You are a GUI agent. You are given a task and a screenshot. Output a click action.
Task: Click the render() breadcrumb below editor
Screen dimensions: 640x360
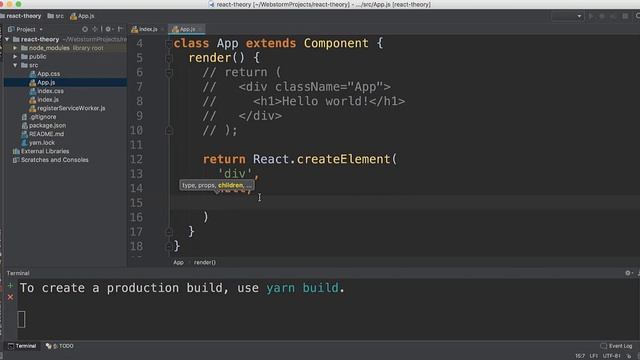click(204, 262)
